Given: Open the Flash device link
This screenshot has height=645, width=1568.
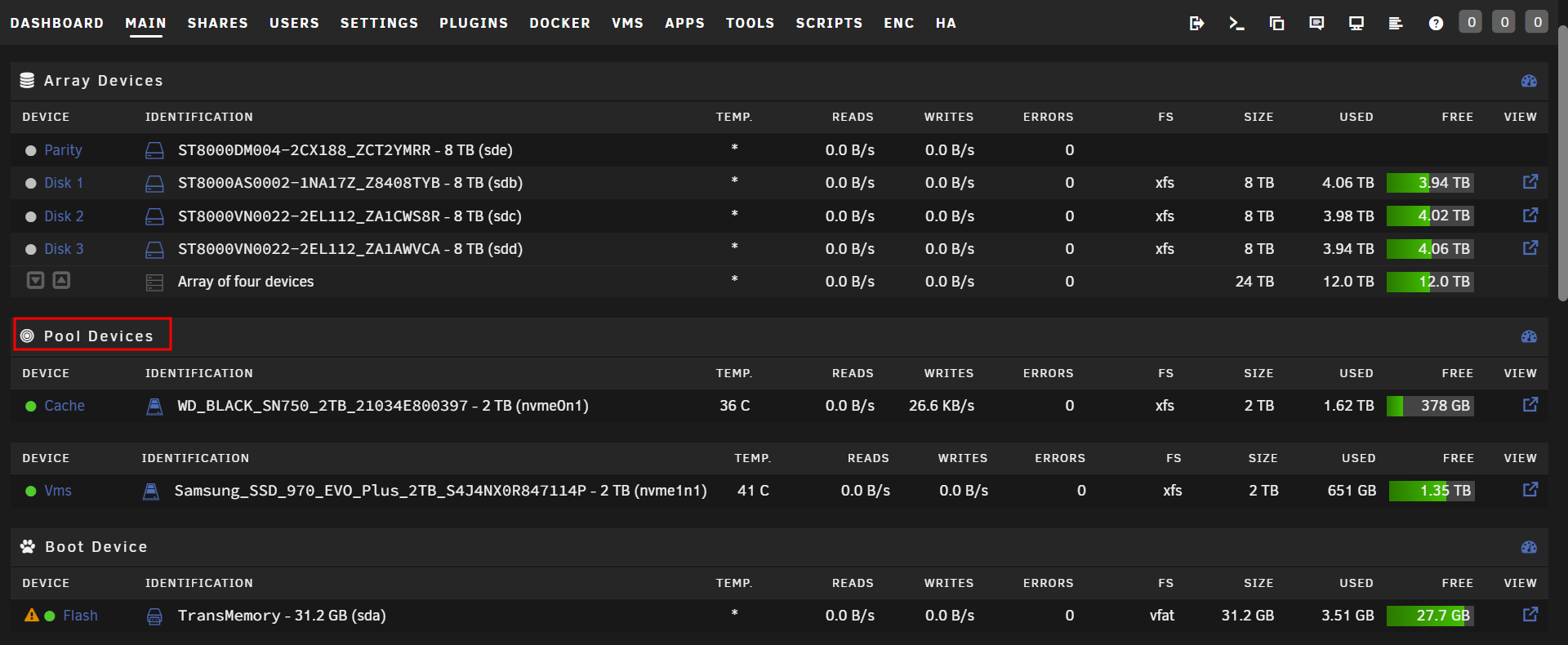Looking at the screenshot, I should [x=80, y=616].
